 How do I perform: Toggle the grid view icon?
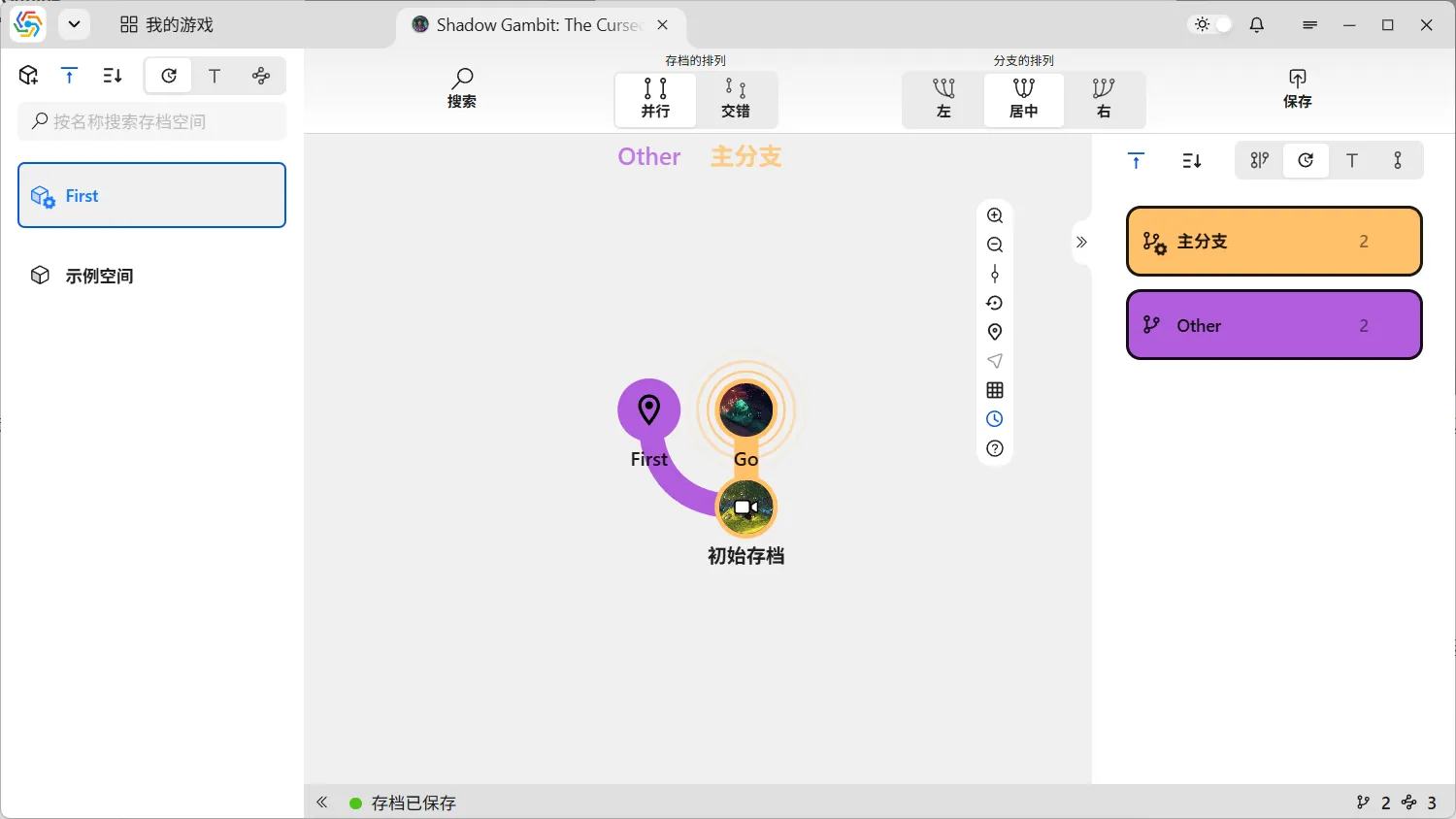click(x=995, y=390)
